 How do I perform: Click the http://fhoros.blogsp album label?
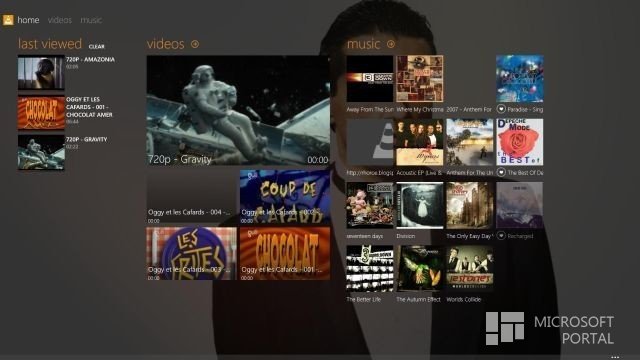pyautogui.click(x=370, y=173)
